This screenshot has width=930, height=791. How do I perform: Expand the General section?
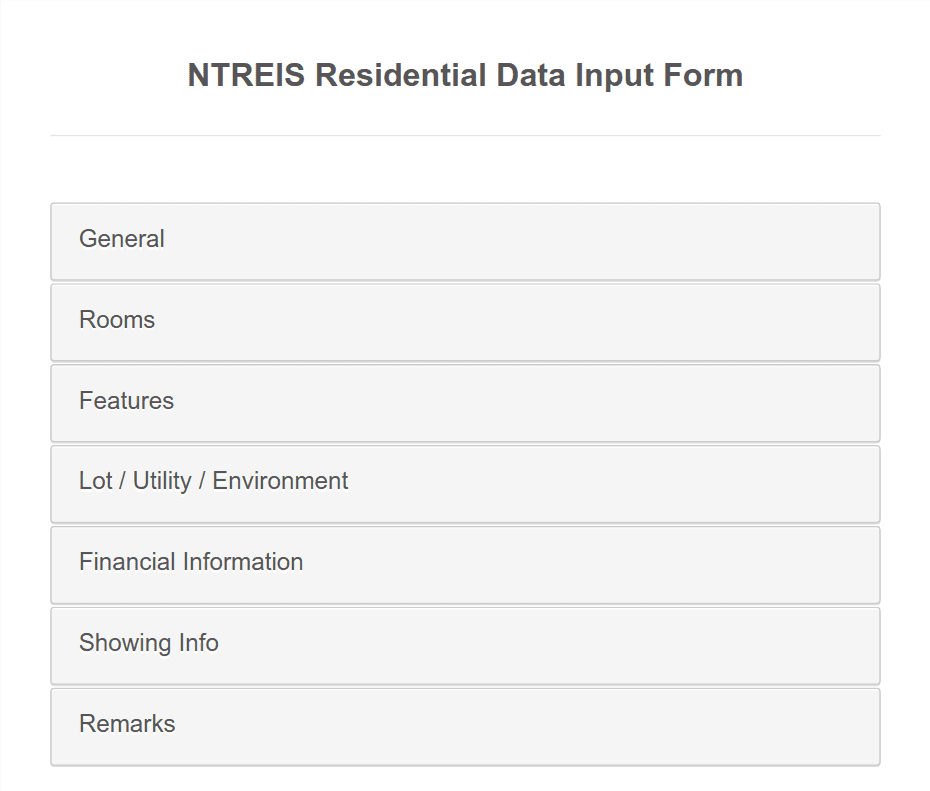point(122,240)
